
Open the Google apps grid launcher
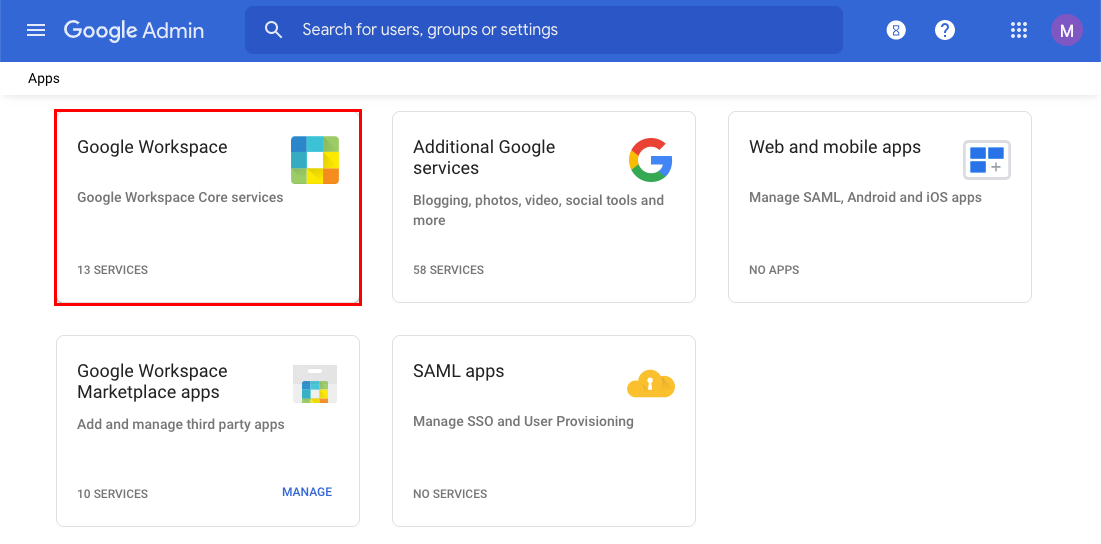coord(1019,30)
